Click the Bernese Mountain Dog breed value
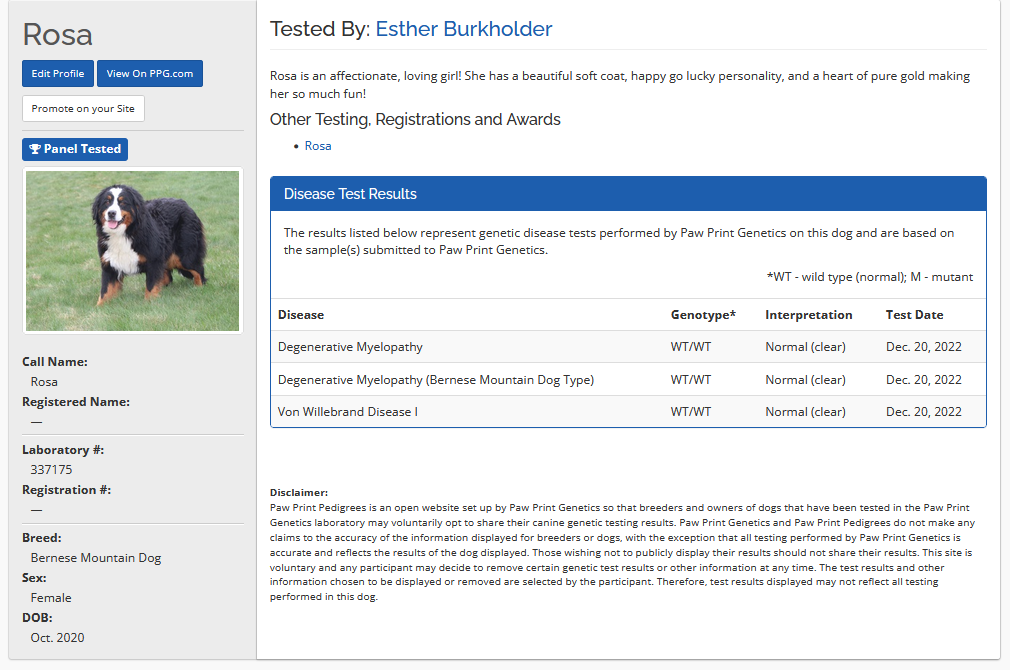 [96, 558]
